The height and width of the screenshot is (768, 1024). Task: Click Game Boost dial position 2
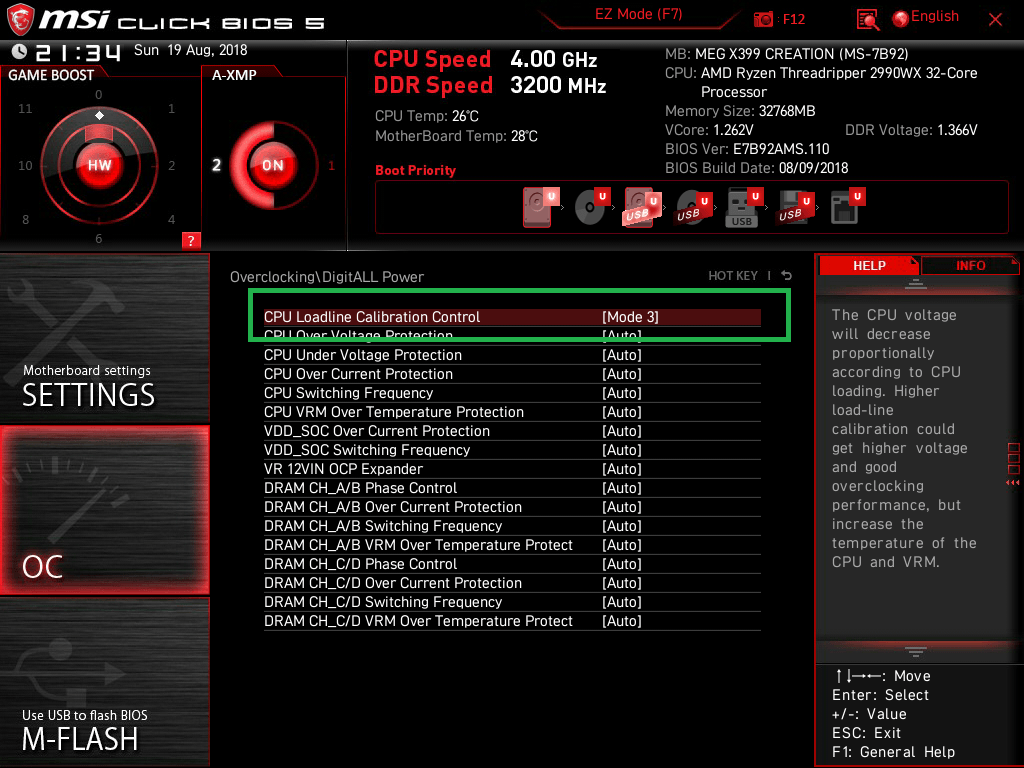(171, 166)
